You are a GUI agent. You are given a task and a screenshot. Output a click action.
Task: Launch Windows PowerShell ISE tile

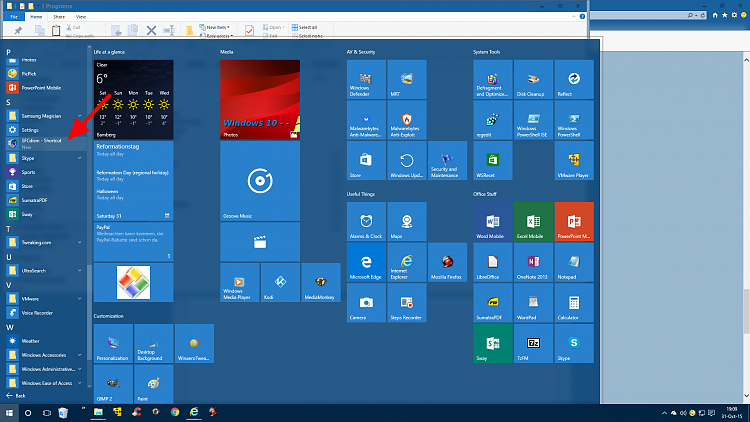click(533, 120)
